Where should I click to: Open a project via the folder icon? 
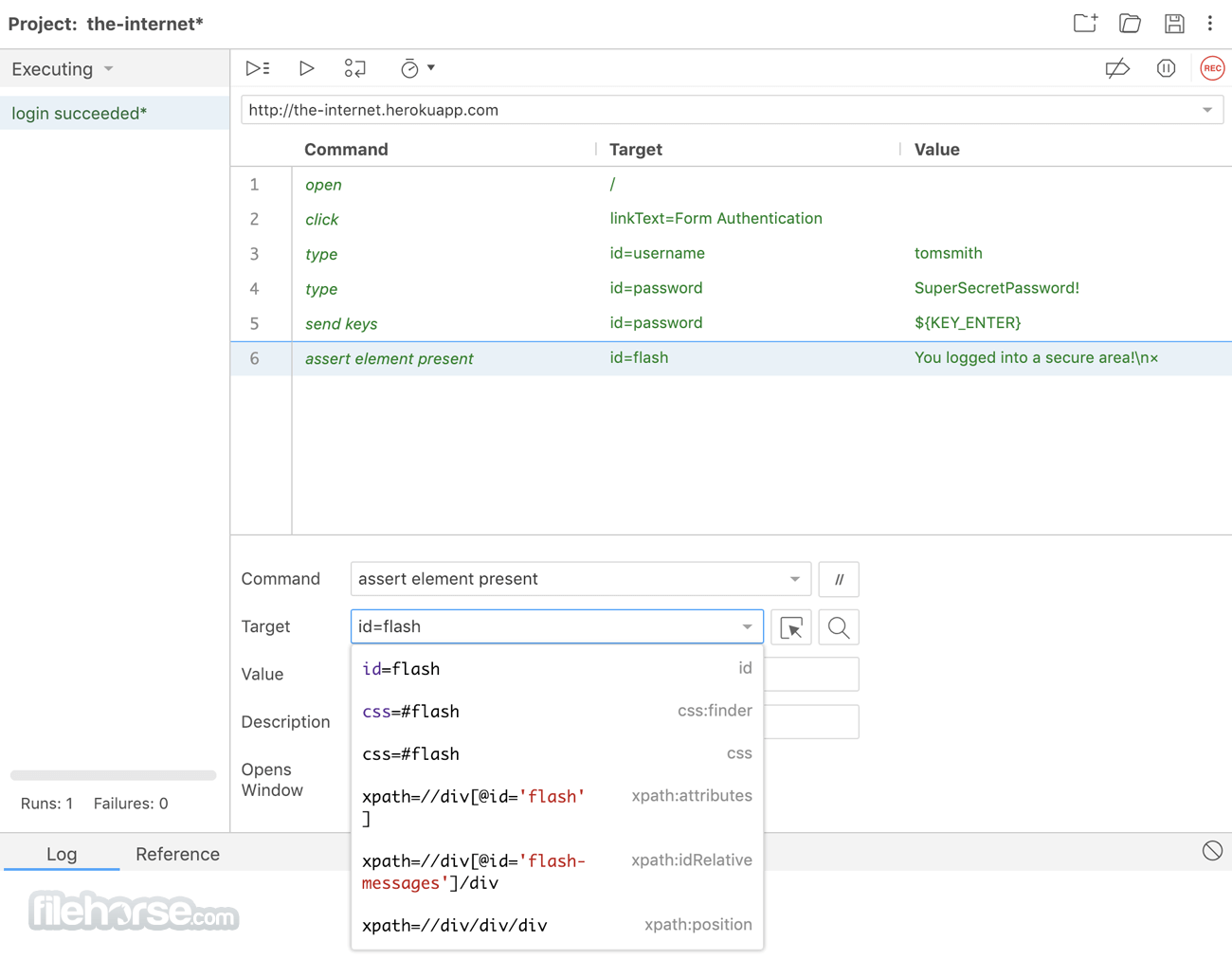click(1130, 23)
